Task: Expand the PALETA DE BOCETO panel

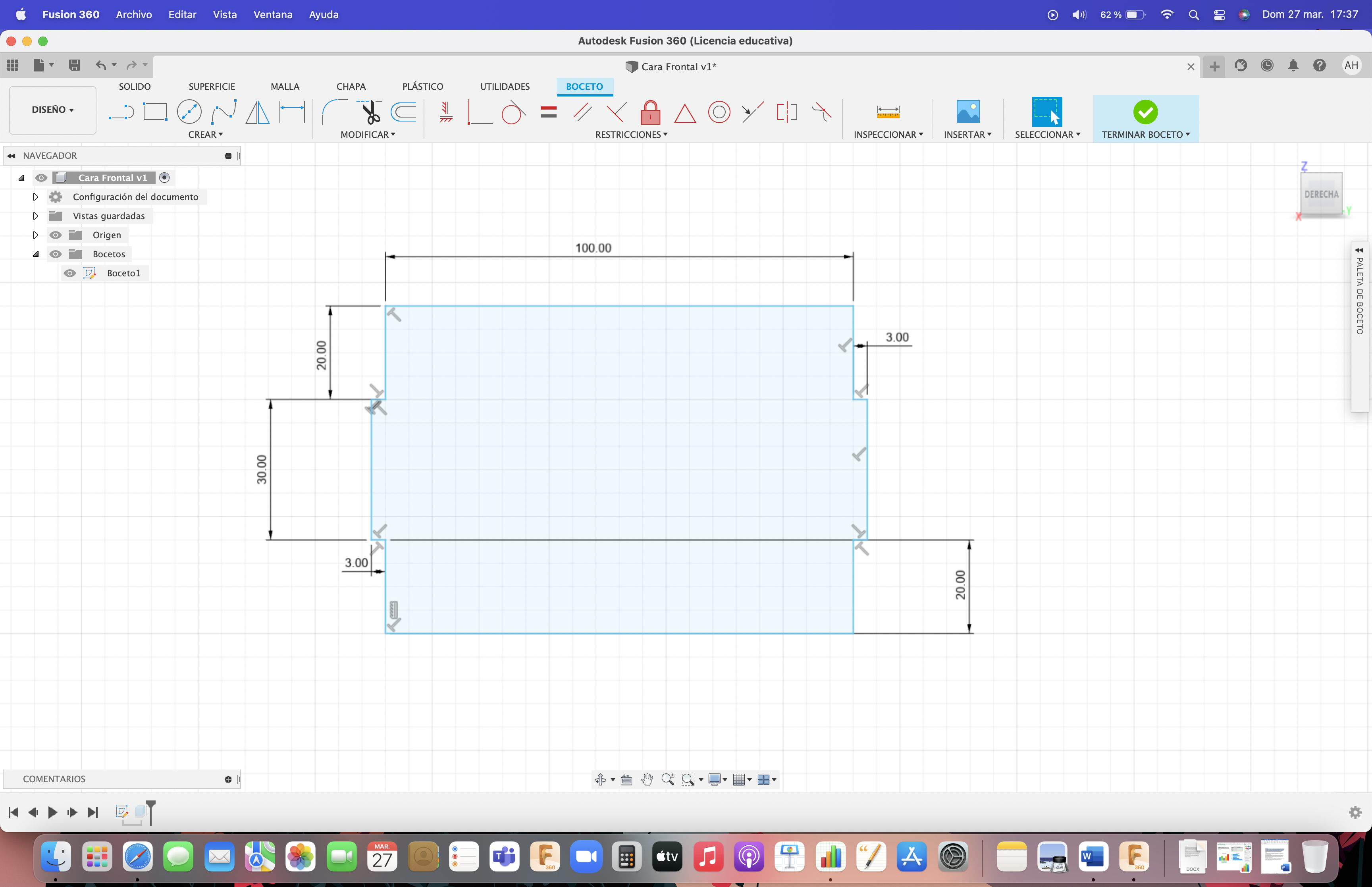Action: click(1359, 250)
